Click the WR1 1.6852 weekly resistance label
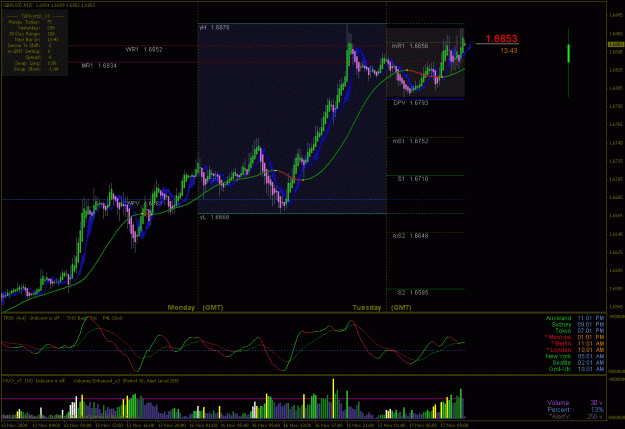Screen dimensions: 625x429 coord(144,50)
